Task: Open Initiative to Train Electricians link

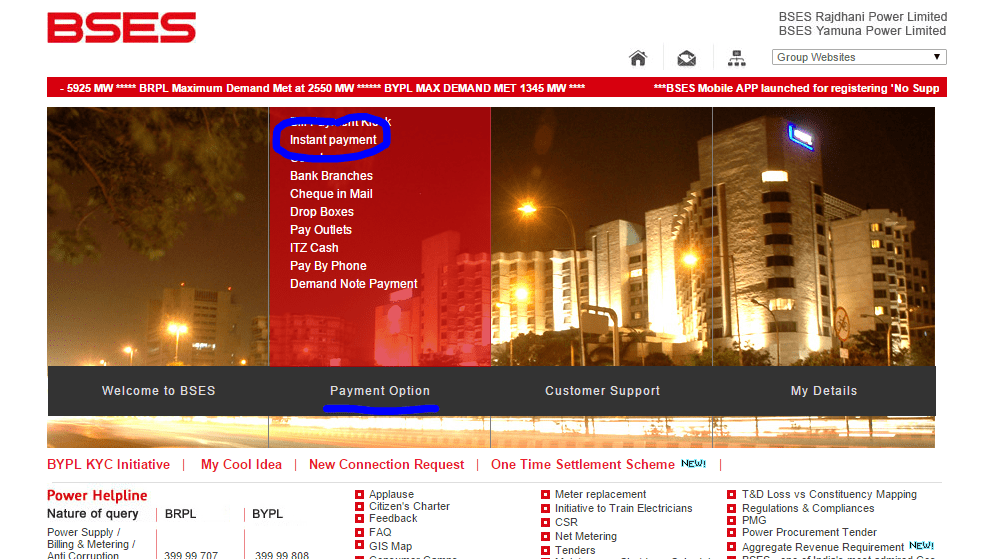Action: click(623, 508)
